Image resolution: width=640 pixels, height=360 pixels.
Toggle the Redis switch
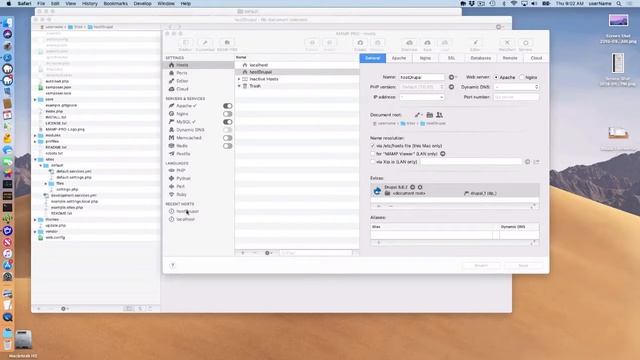click(227, 146)
